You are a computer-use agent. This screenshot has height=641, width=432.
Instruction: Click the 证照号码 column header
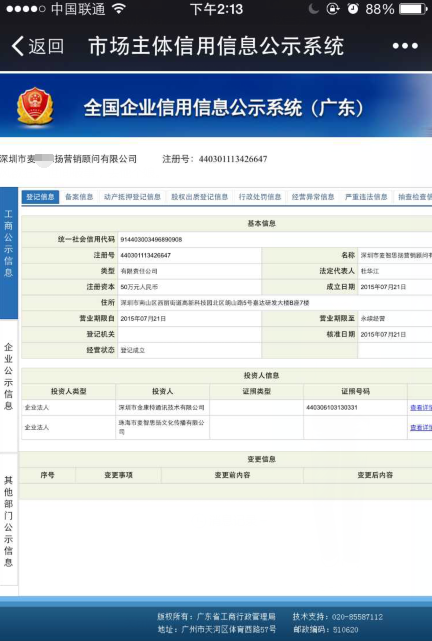[355, 391]
